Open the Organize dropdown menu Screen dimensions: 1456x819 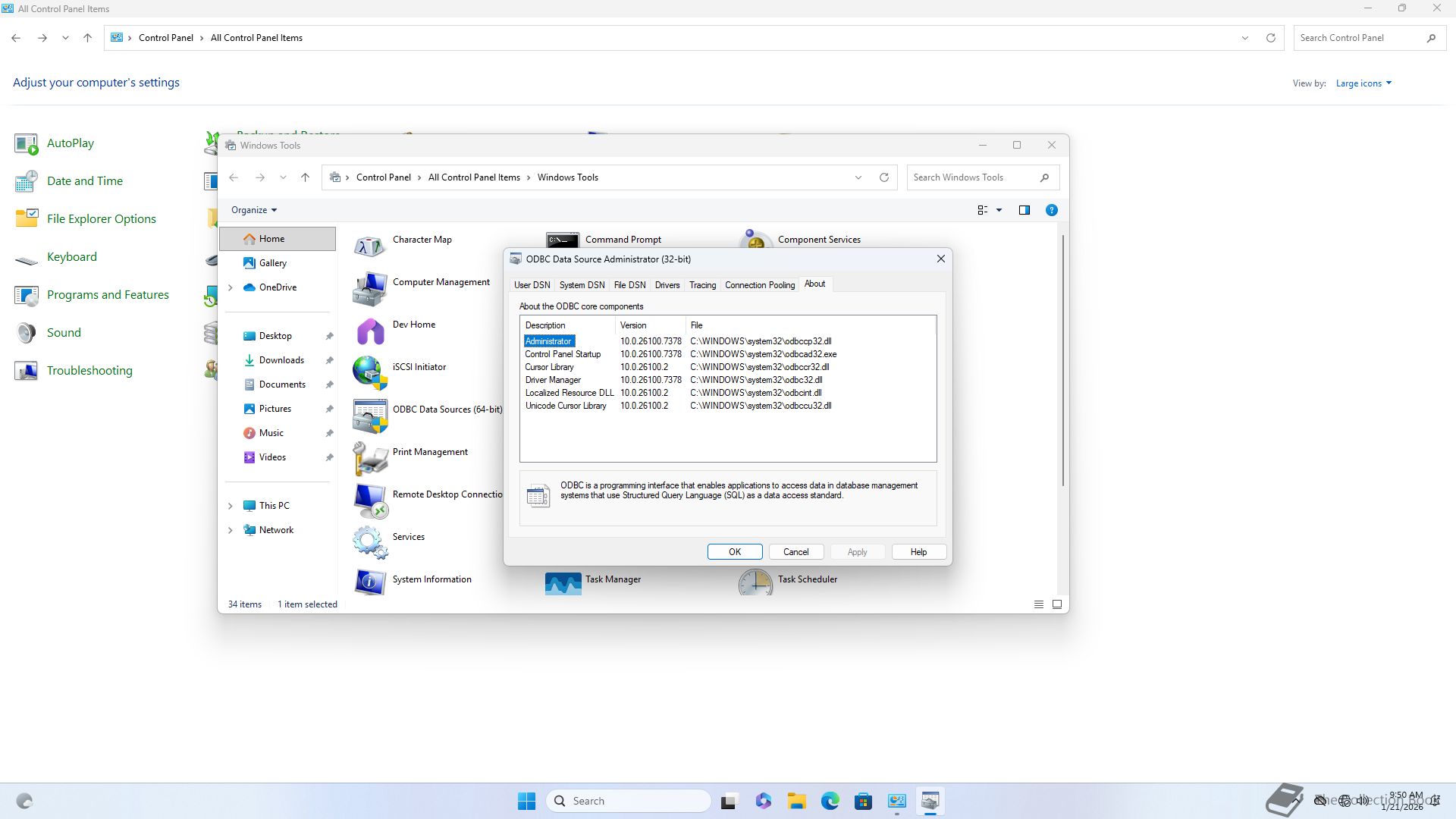254,210
